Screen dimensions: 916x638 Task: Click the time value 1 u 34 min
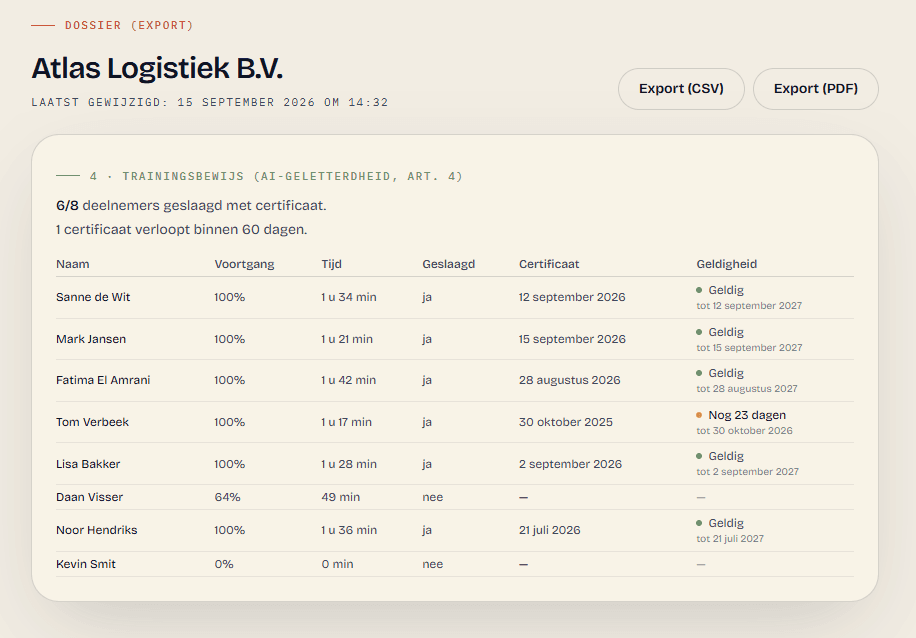pos(349,297)
